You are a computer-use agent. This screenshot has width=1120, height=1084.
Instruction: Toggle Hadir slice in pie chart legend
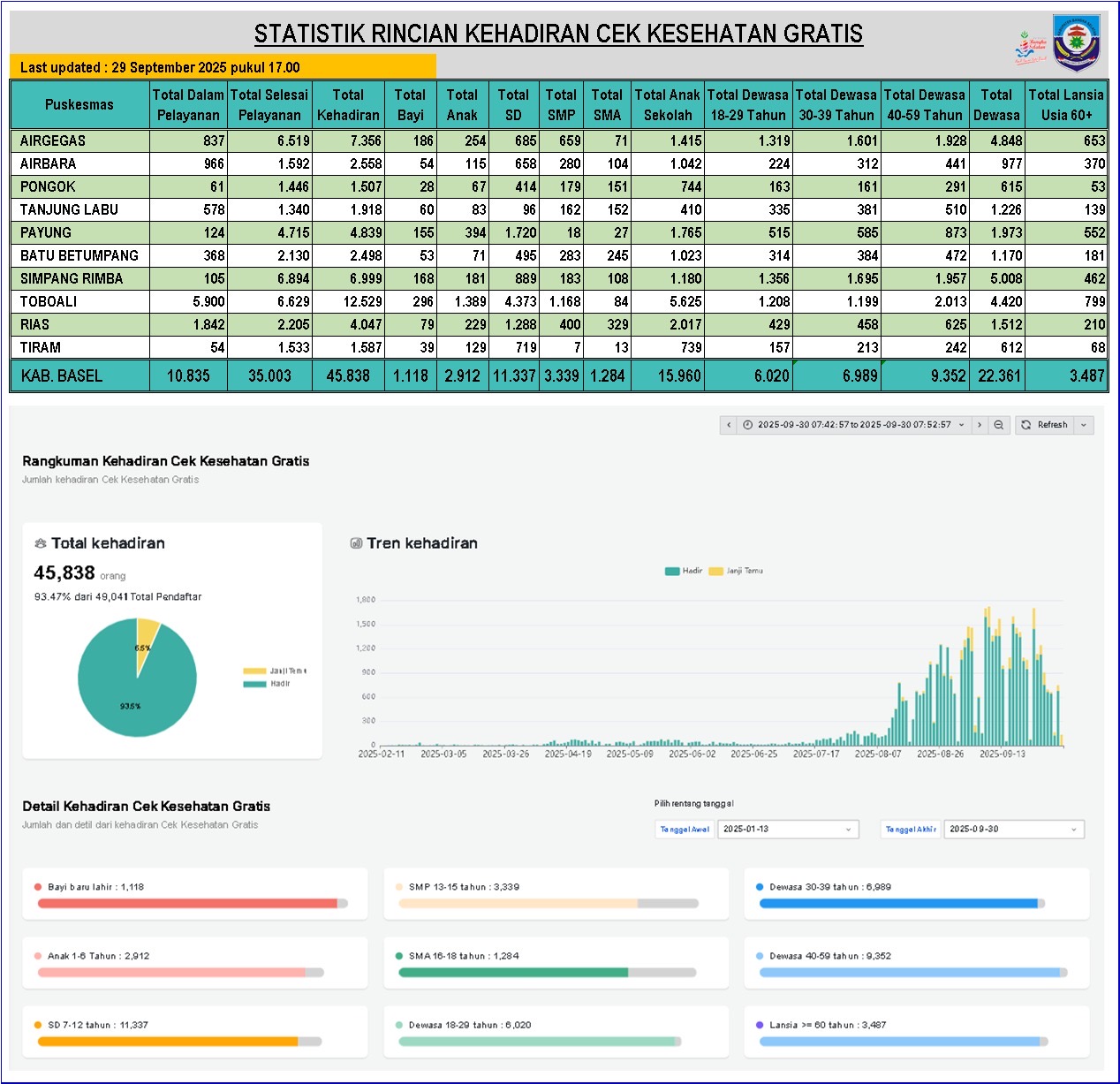coord(267,684)
